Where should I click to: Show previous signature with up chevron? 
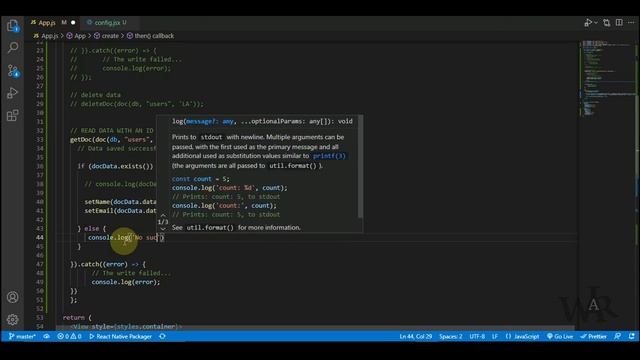pyautogui.click(x=163, y=215)
